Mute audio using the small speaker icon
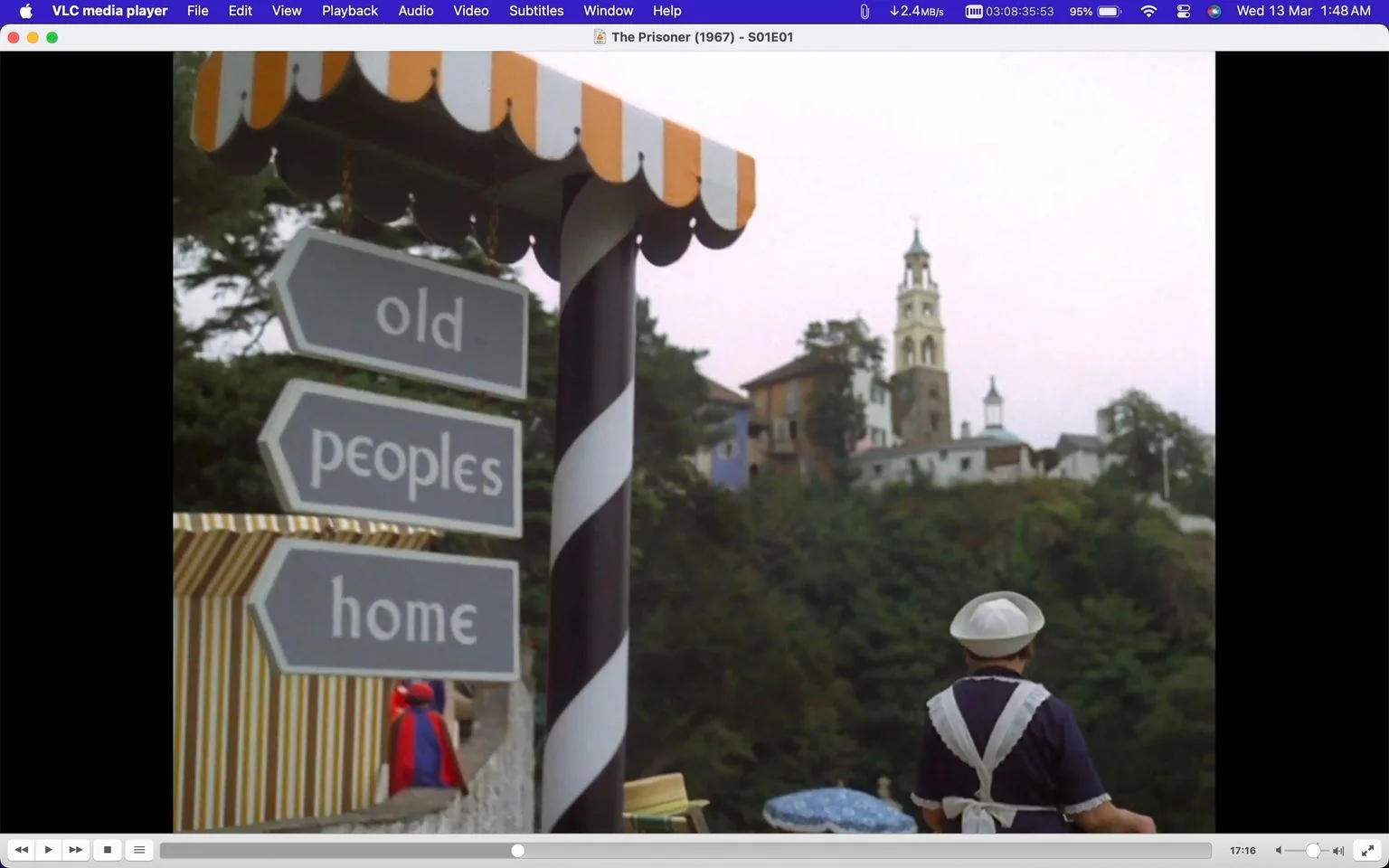Screen dimensions: 1389x868 click(x=1278, y=851)
